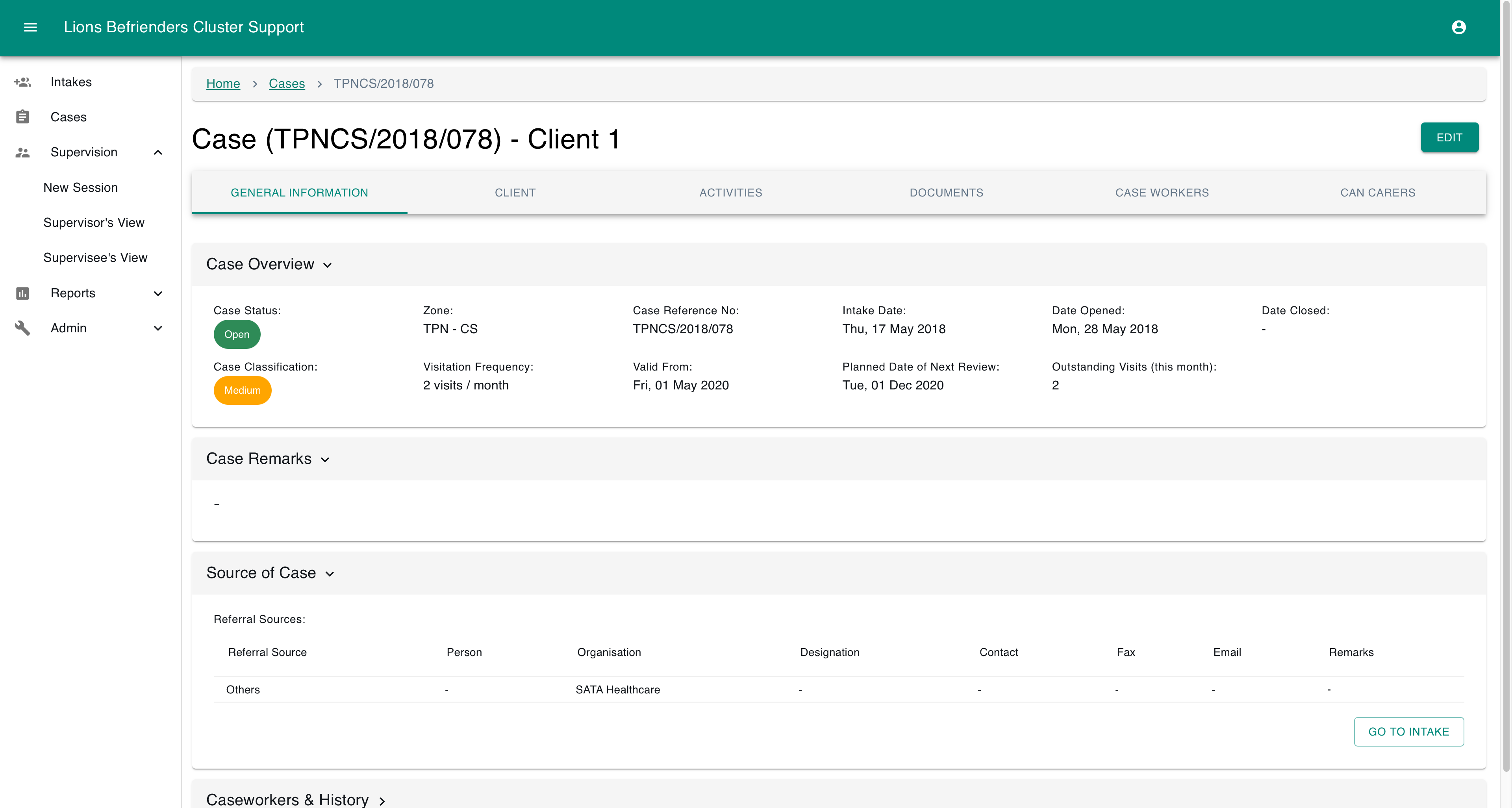Collapse the Source of Case panel
This screenshot has width=1512, height=808.
pos(330,574)
